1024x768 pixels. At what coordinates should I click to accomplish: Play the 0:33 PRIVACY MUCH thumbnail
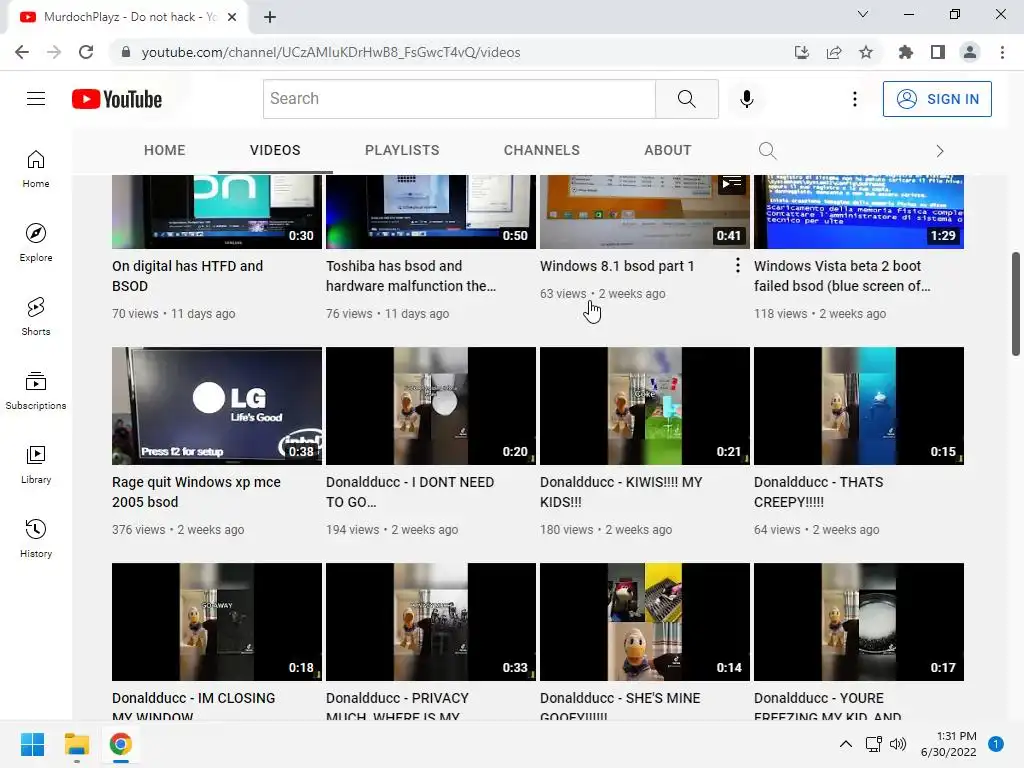(x=431, y=622)
